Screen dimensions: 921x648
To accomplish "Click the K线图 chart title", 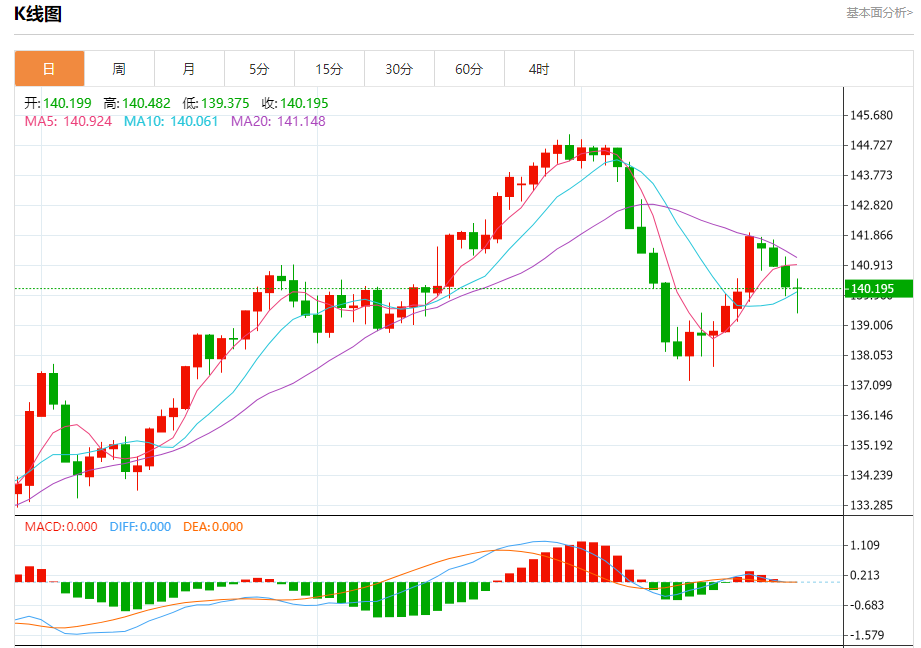I will tap(38, 15).
